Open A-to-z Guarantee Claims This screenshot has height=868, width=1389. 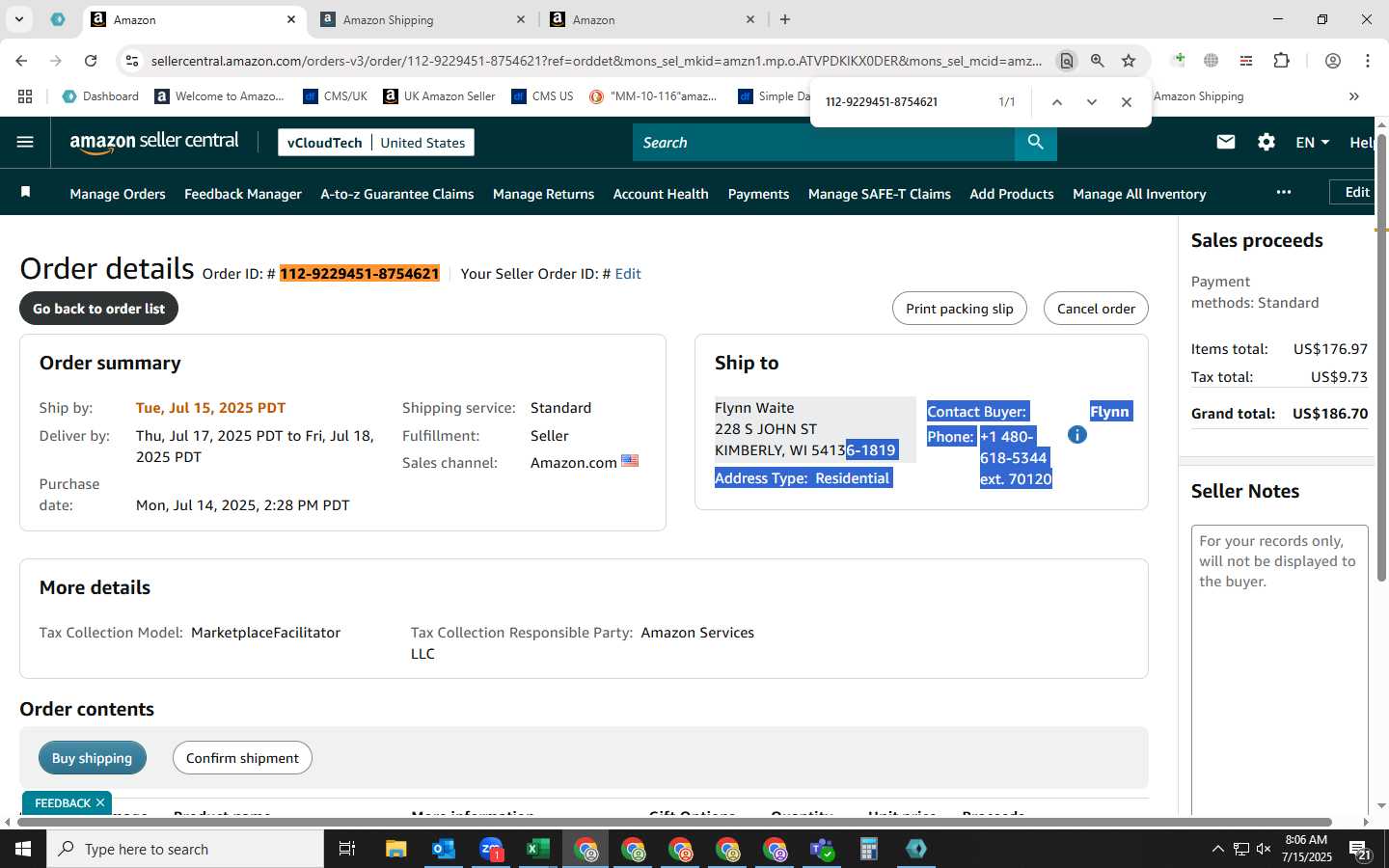point(397,194)
